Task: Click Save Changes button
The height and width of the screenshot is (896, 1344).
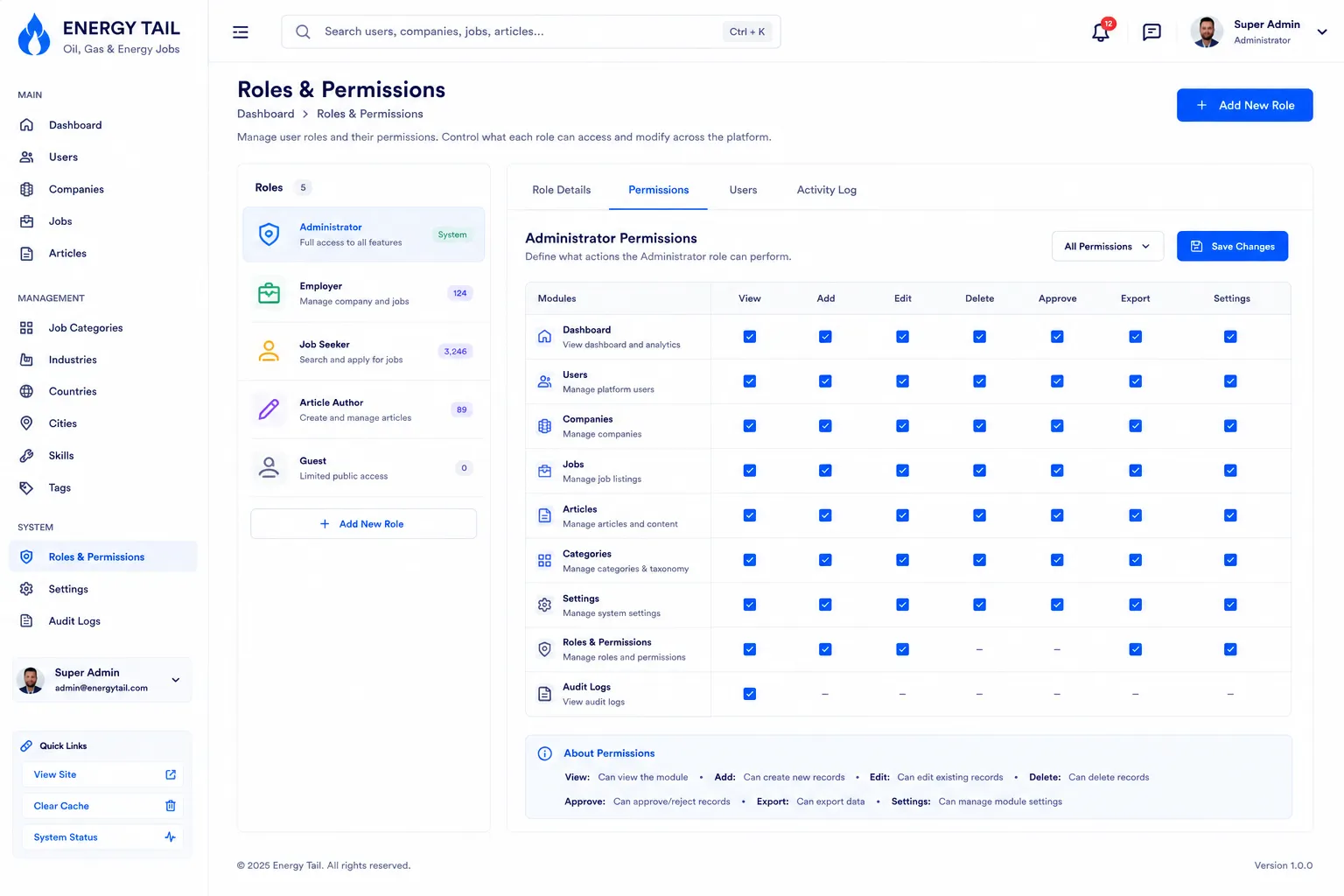Action: [x=1232, y=247]
